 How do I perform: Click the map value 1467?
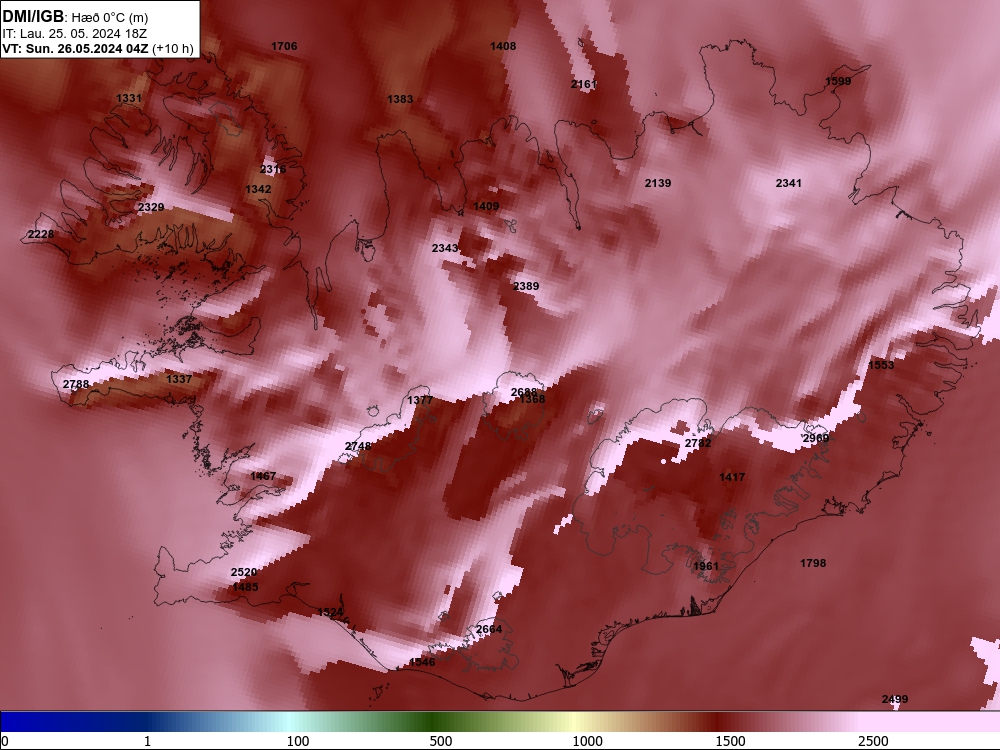click(263, 476)
